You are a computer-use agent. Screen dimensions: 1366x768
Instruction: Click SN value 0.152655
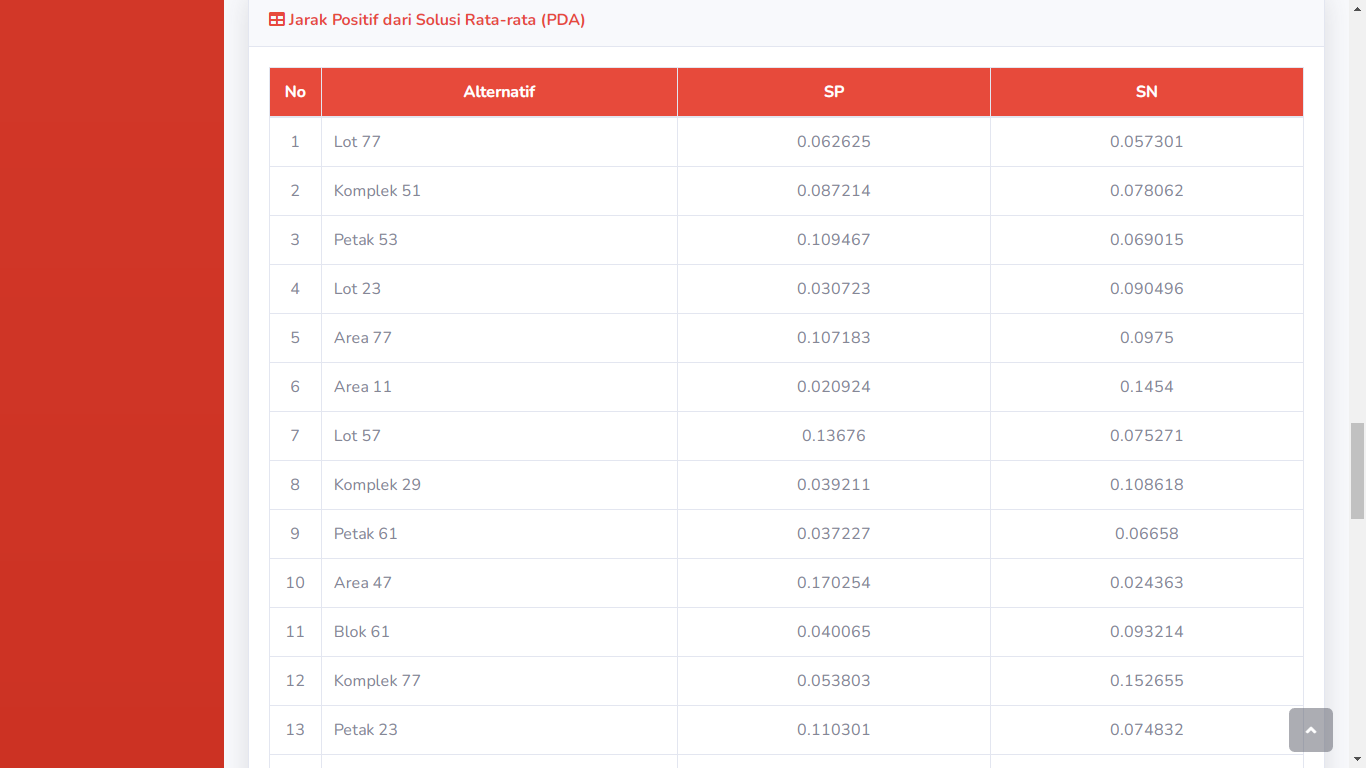[x=1147, y=681]
